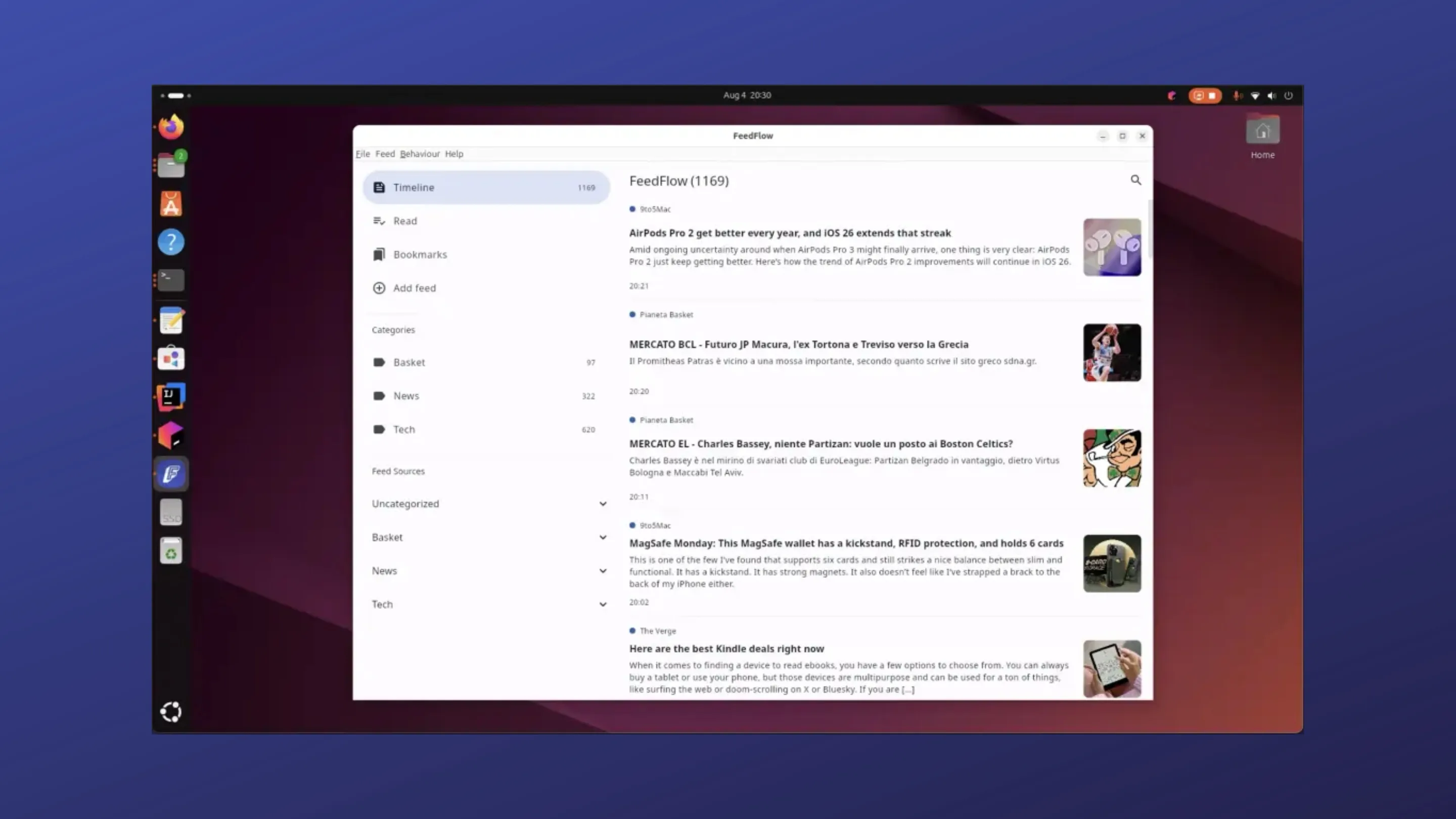The width and height of the screenshot is (1456, 819).
Task: Click the volume icon in the top bar
Action: [x=1271, y=96]
